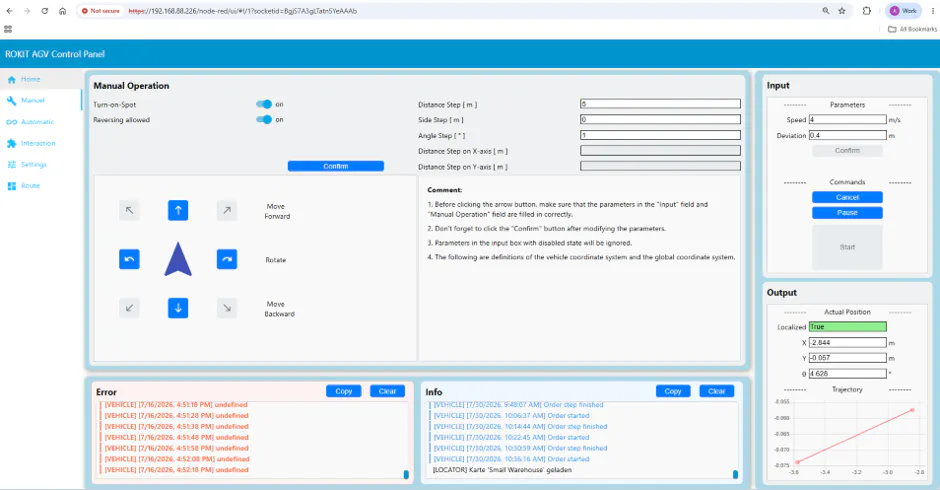
Task: Copy the Error log
Action: pyautogui.click(x=344, y=391)
